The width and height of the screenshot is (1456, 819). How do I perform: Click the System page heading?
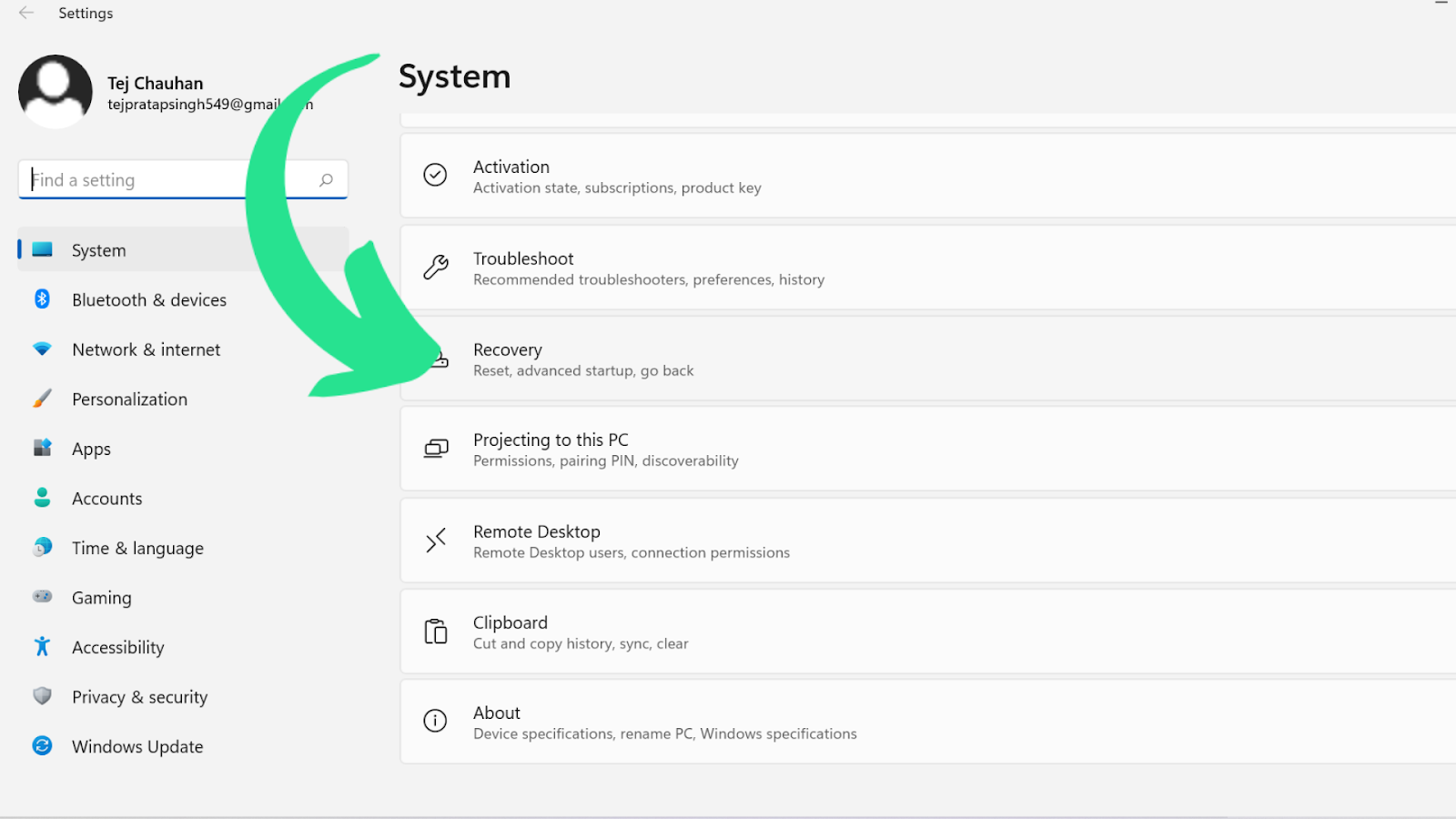(x=455, y=76)
